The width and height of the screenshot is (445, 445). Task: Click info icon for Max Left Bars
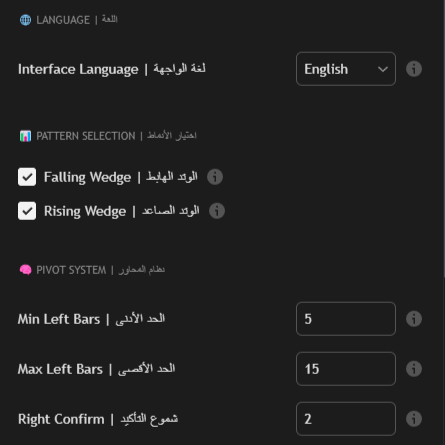414,369
